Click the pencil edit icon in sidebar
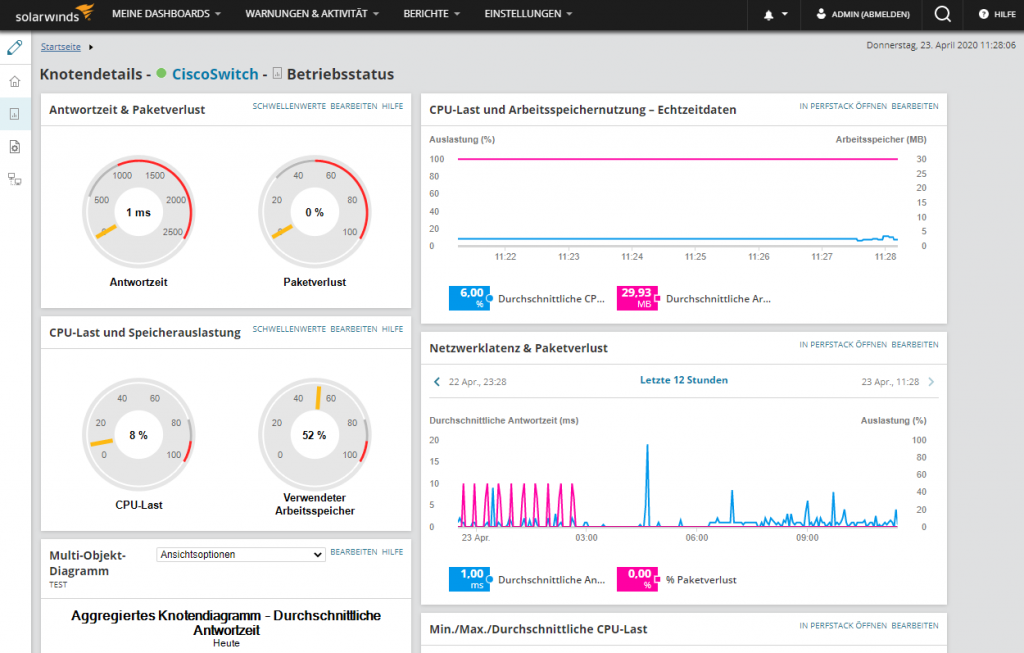 [14, 47]
